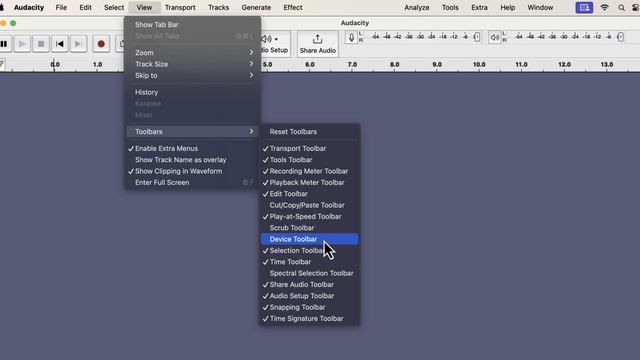The image size is (640, 360).
Task: Toggle the Selection Toolbar
Action: click(309, 251)
